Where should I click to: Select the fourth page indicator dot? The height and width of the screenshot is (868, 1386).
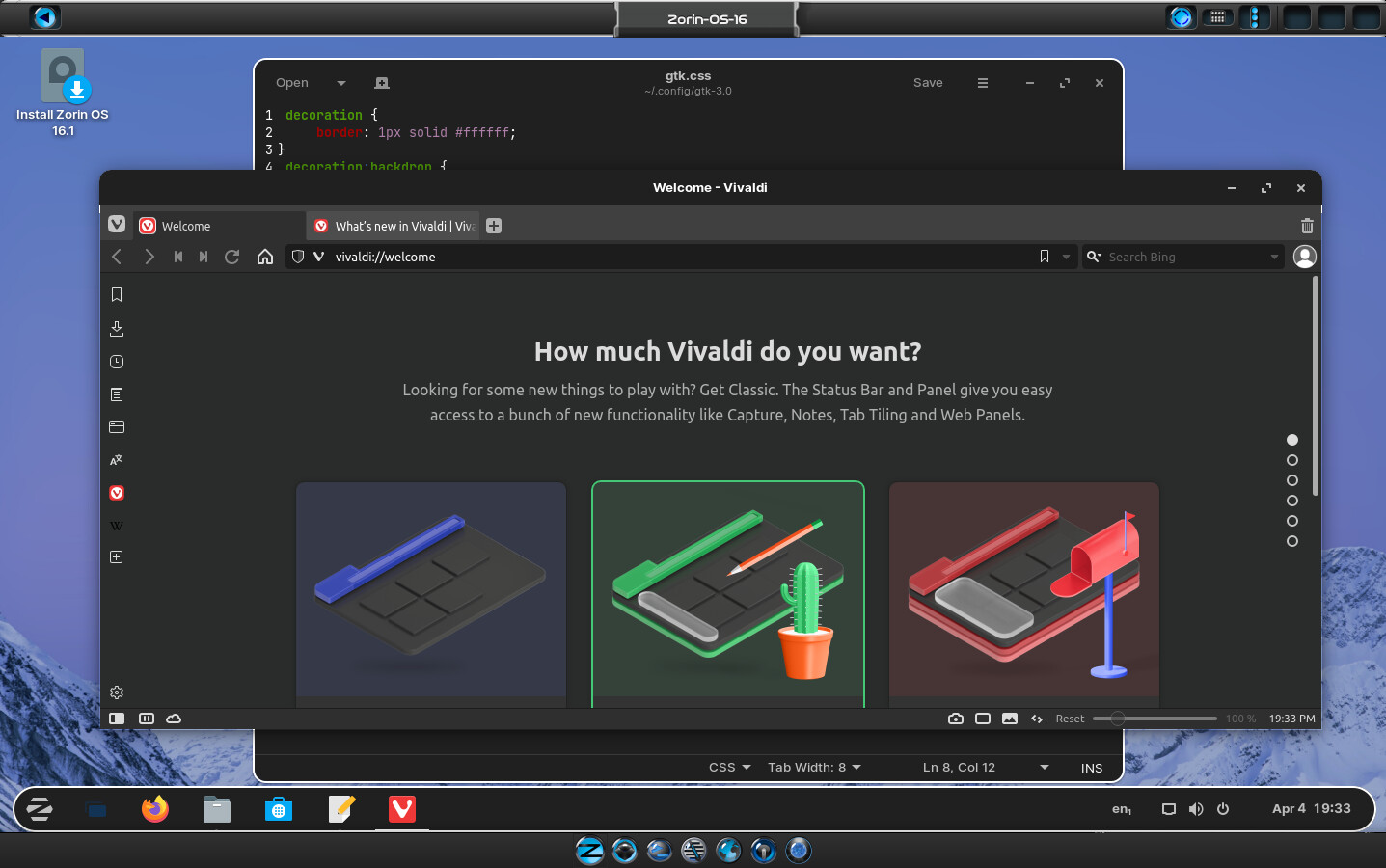click(x=1292, y=501)
